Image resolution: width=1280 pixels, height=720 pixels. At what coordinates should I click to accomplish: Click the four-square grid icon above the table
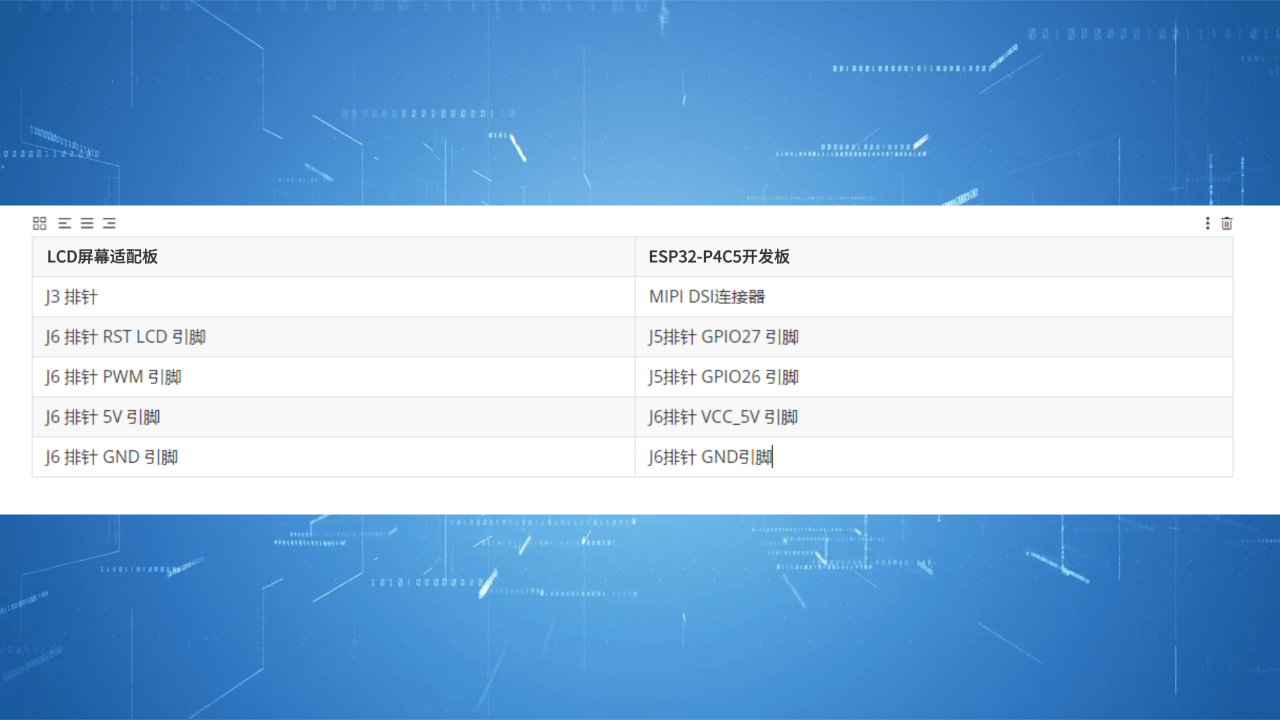(x=40, y=223)
